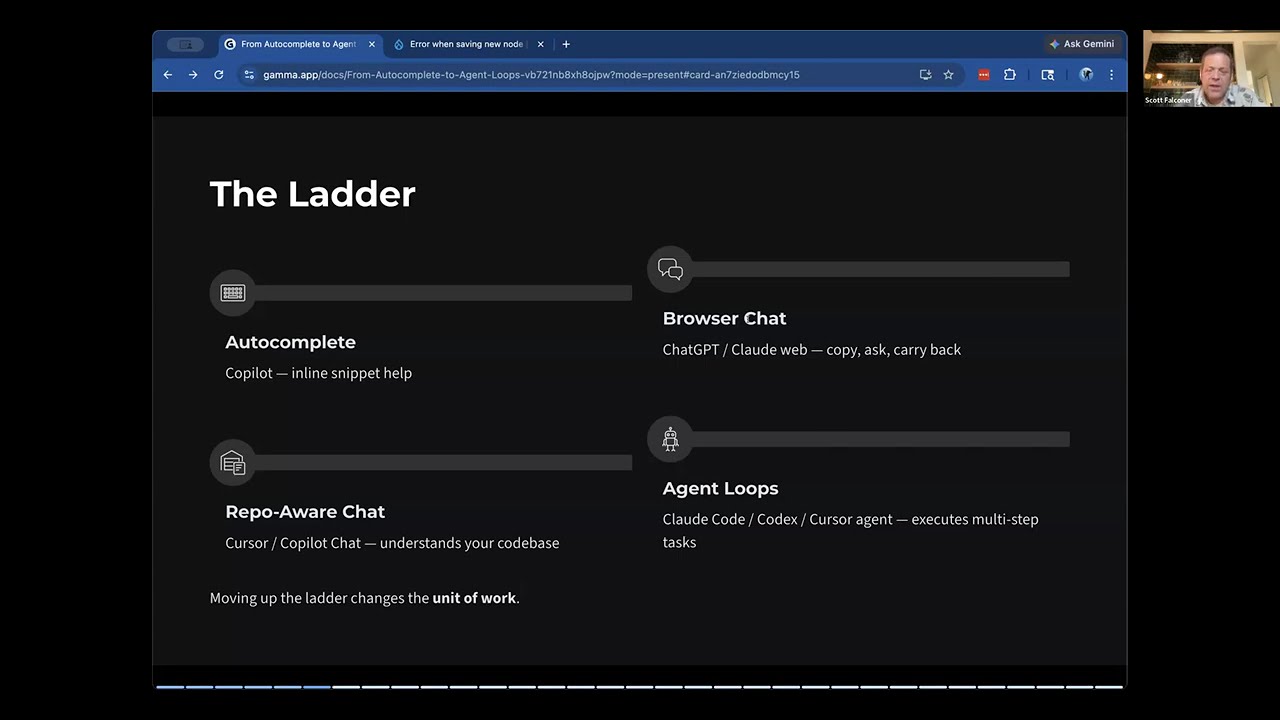Click the Repo-Aware Chat document icon
Image resolution: width=1280 pixels, height=720 pixels.
[x=233, y=463]
